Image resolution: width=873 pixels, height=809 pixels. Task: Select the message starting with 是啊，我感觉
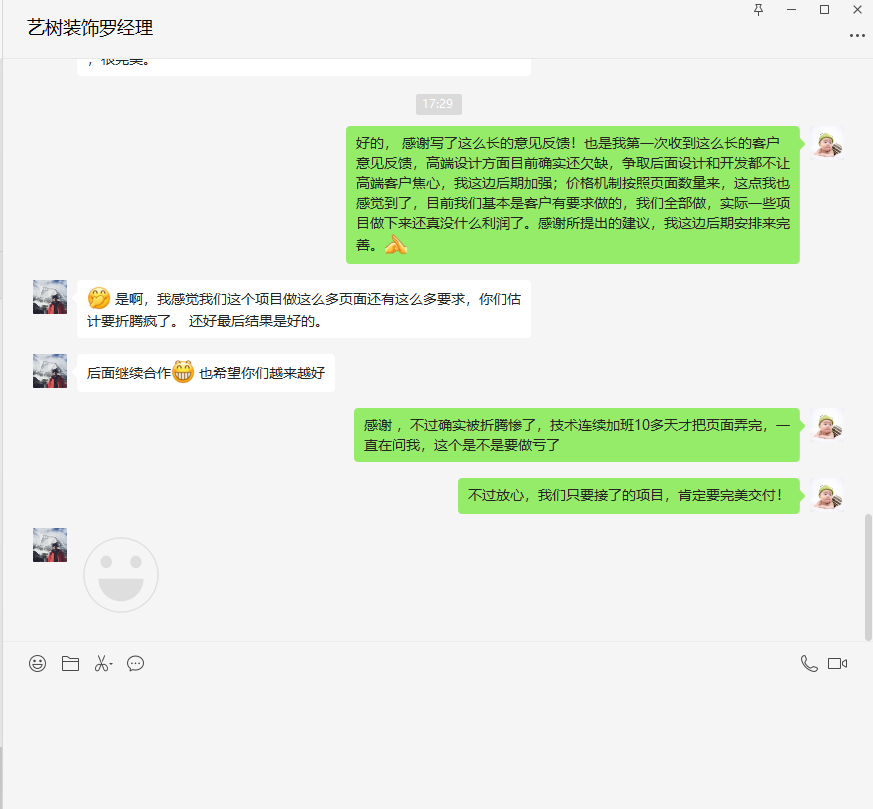[x=304, y=309]
